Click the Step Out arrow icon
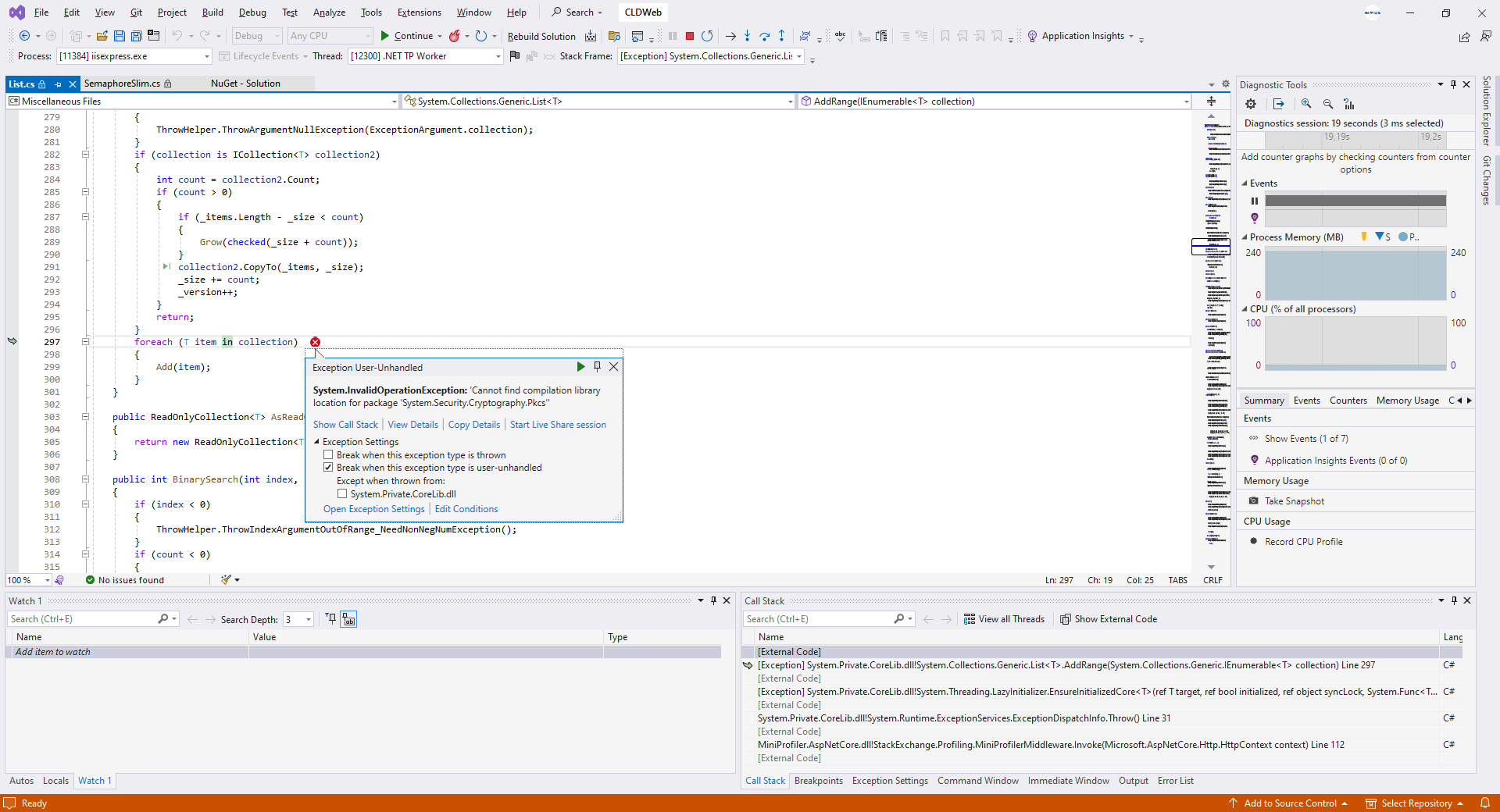Screen dimensions: 1500x812 click(781, 36)
